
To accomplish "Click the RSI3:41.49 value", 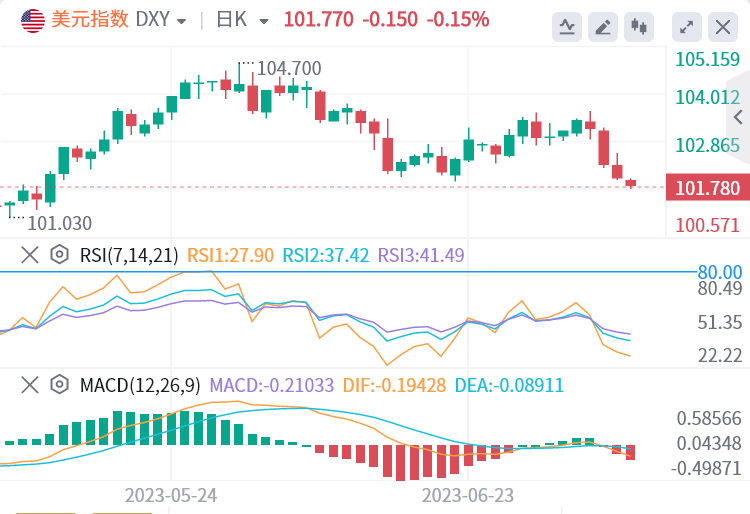I will [421, 255].
